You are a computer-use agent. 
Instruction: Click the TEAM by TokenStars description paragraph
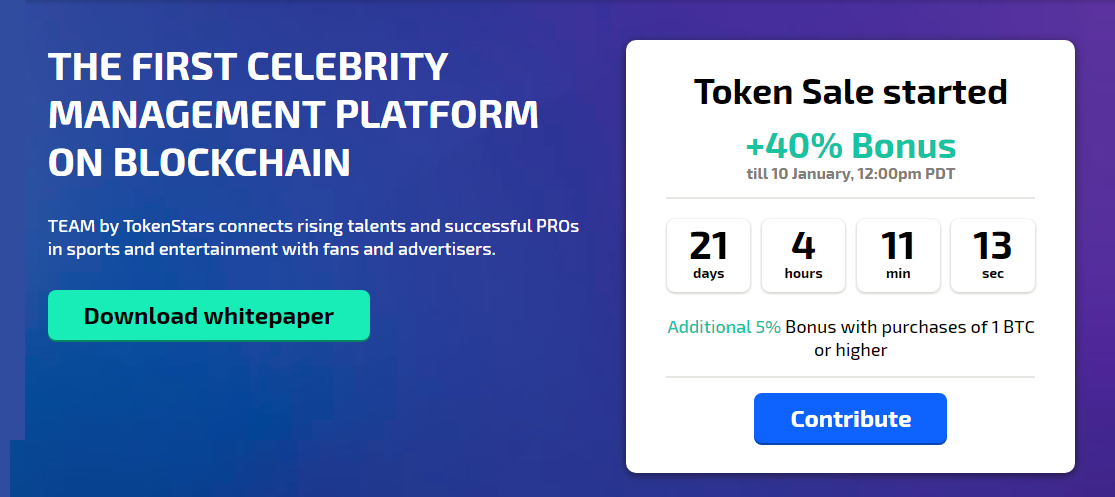click(314, 239)
